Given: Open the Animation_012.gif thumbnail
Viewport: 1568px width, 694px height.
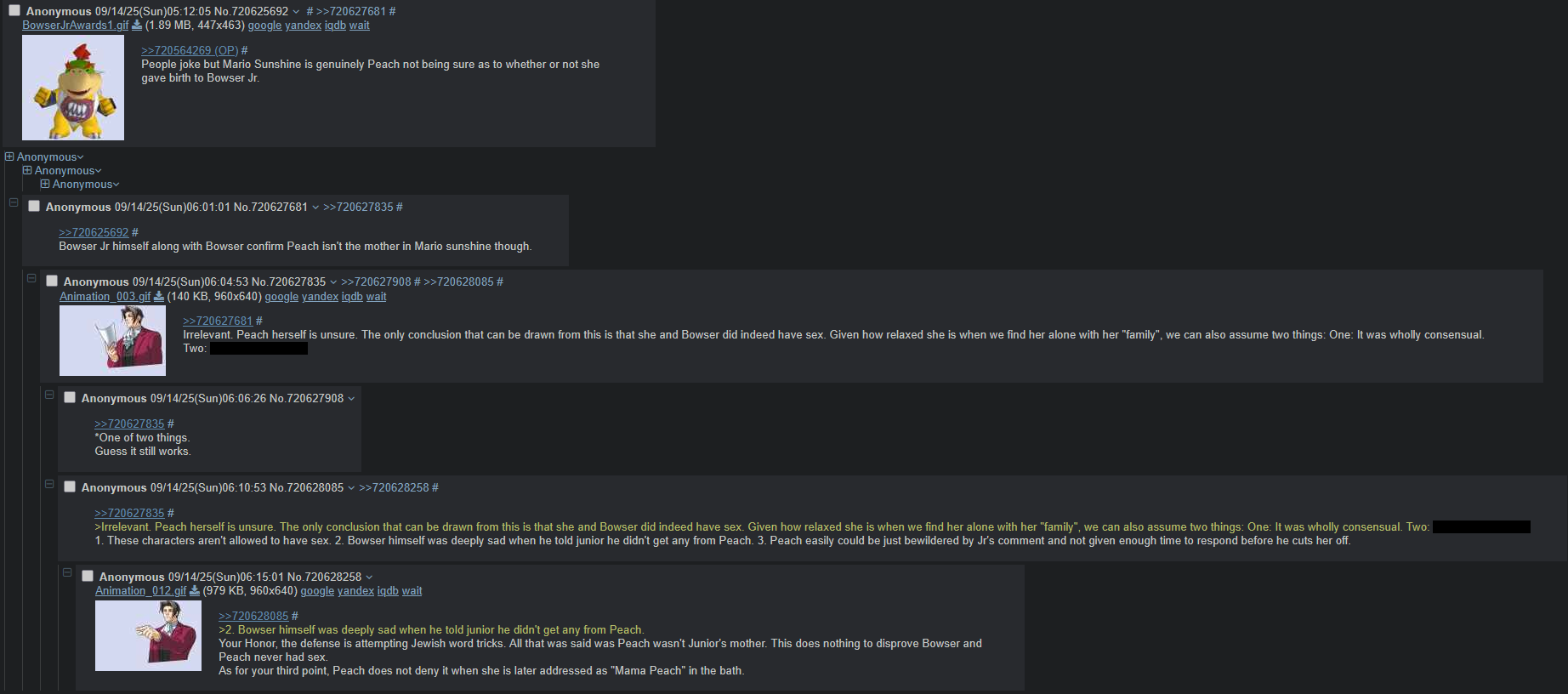Looking at the screenshot, I should pyautogui.click(x=148, y=636).
